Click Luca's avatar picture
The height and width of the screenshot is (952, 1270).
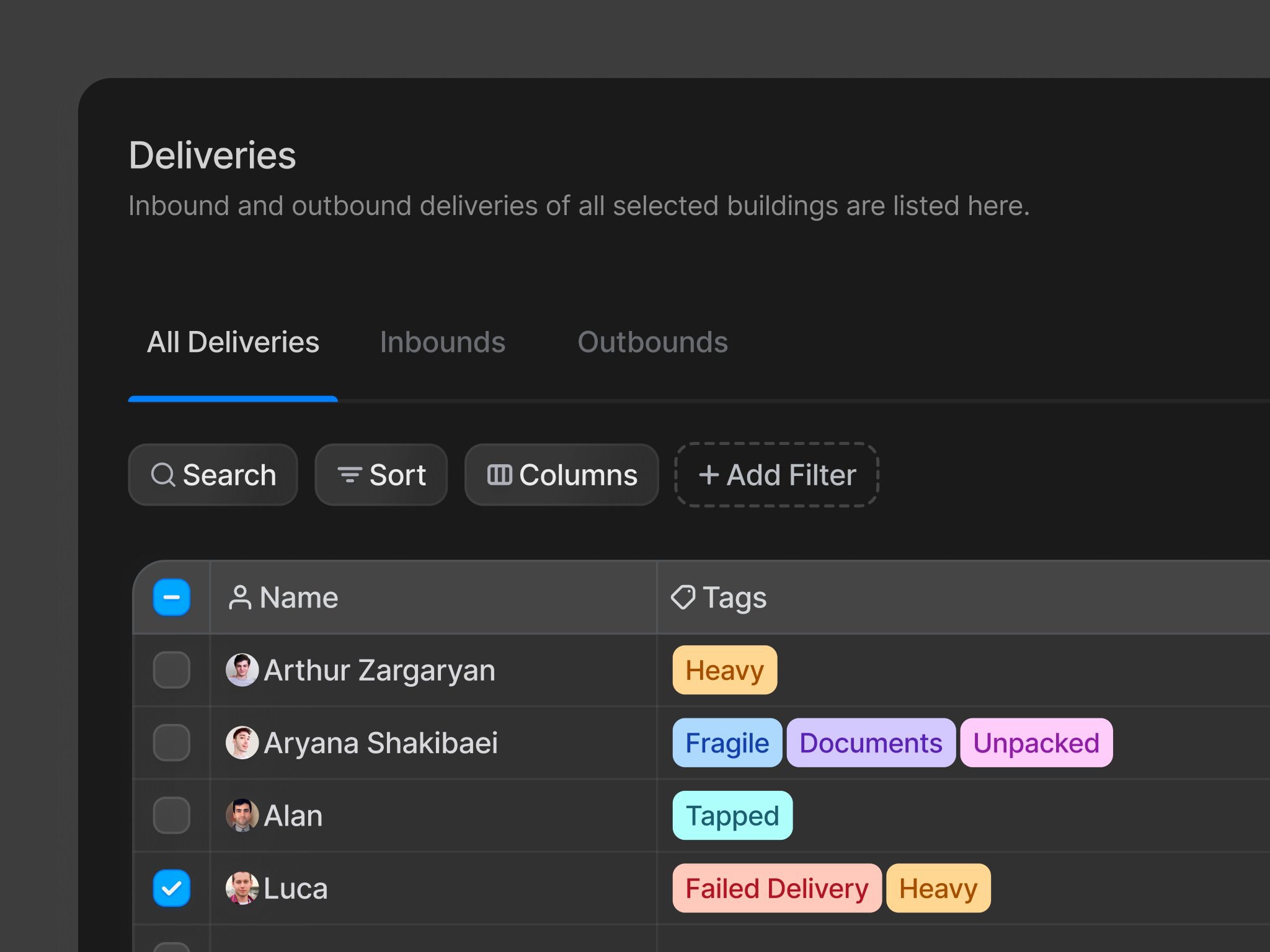[x=242, y=888]
